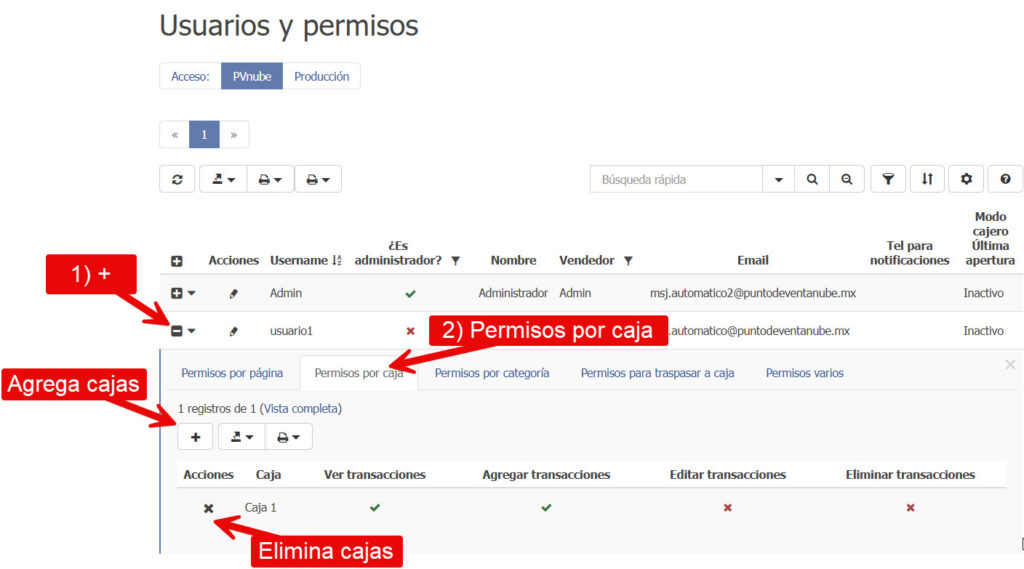Open Permisos por categoría tab
Screen dimensions: 1024x569
(492, 373)
